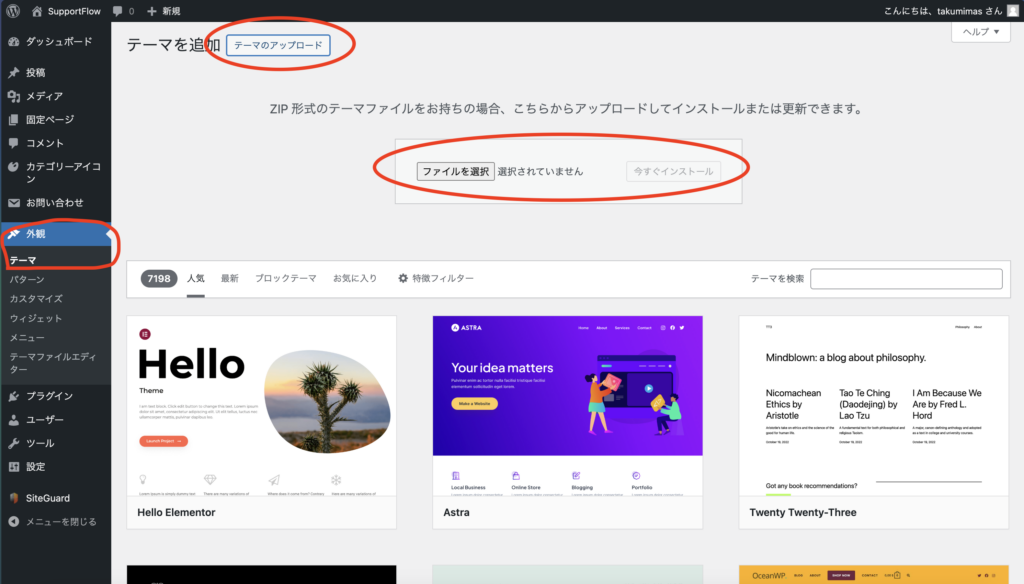Click the メディア media icon in sidebar
This screenshot has height=584, width=1024.
pyautogui.click(x=13, y=96)
